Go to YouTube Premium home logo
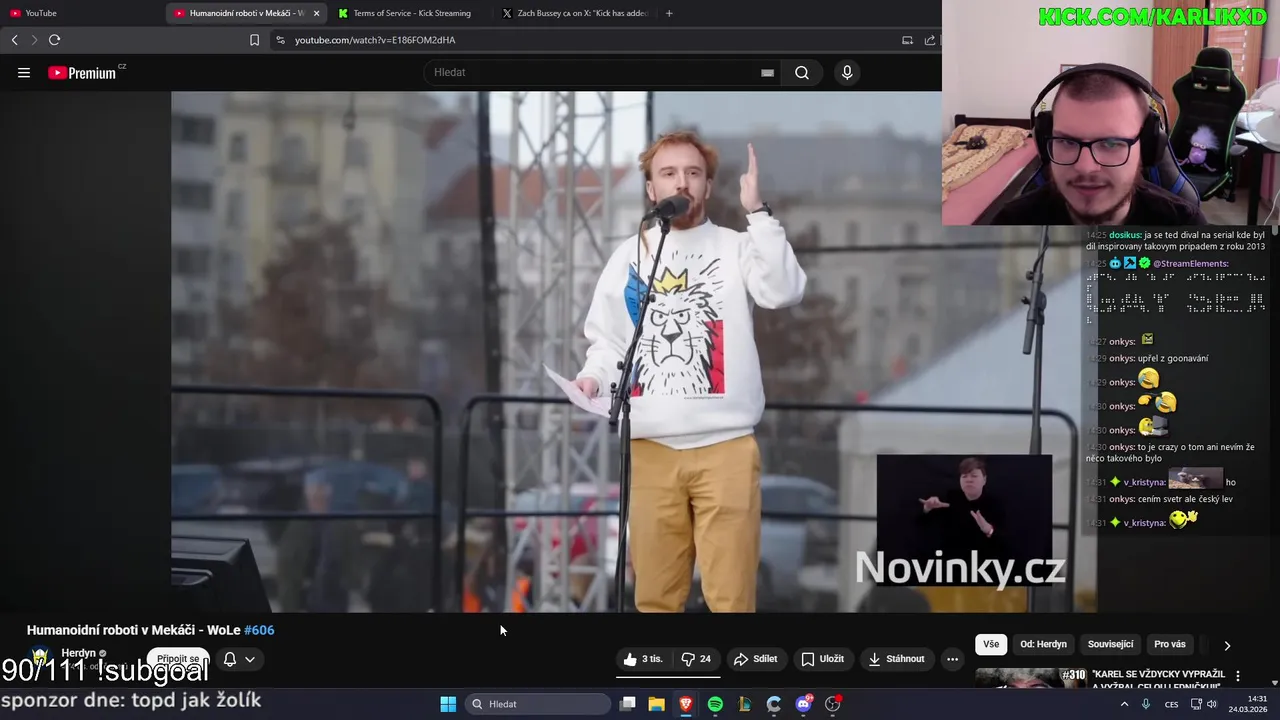The height and width of the screenshot is (720, 1280). tap(82, 73)
